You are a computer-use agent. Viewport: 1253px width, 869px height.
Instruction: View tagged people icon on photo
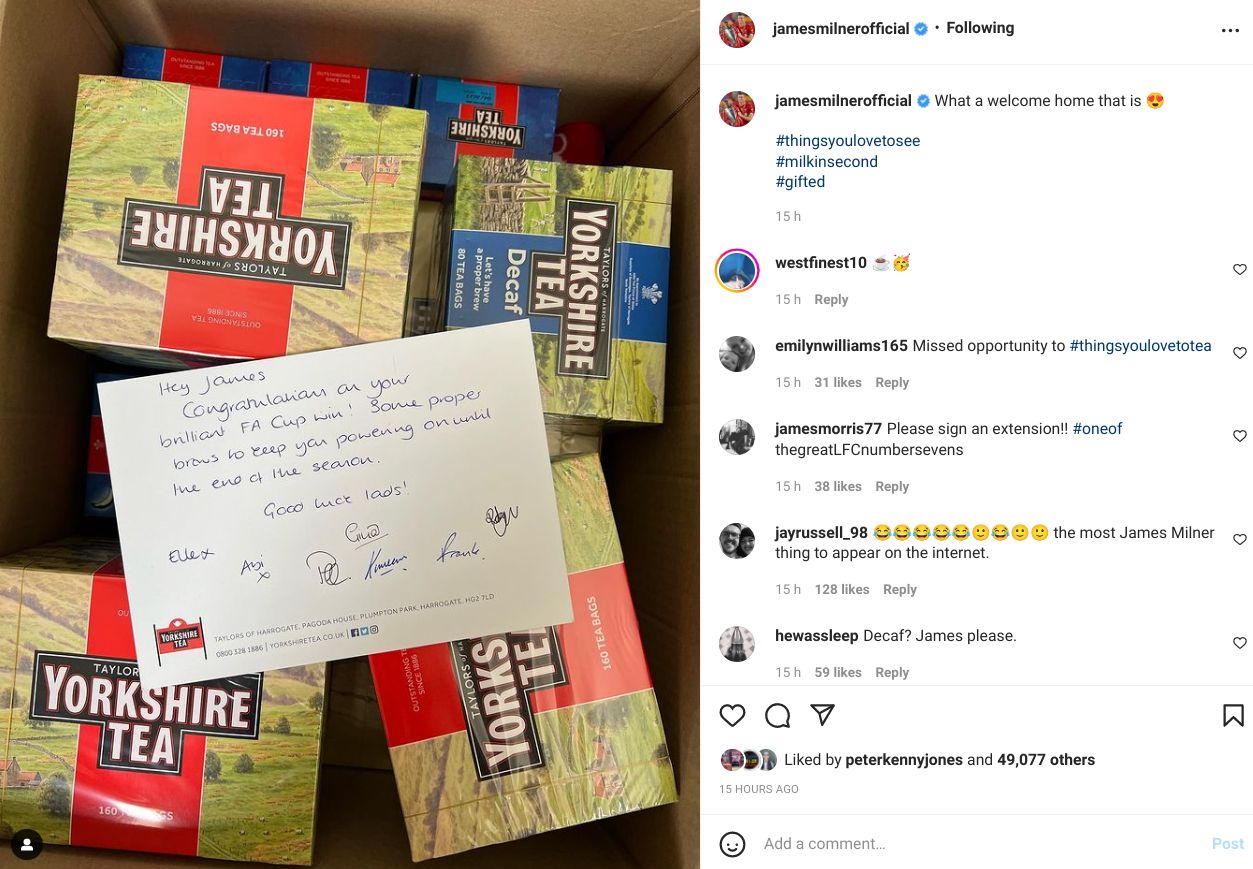(27, 845)
